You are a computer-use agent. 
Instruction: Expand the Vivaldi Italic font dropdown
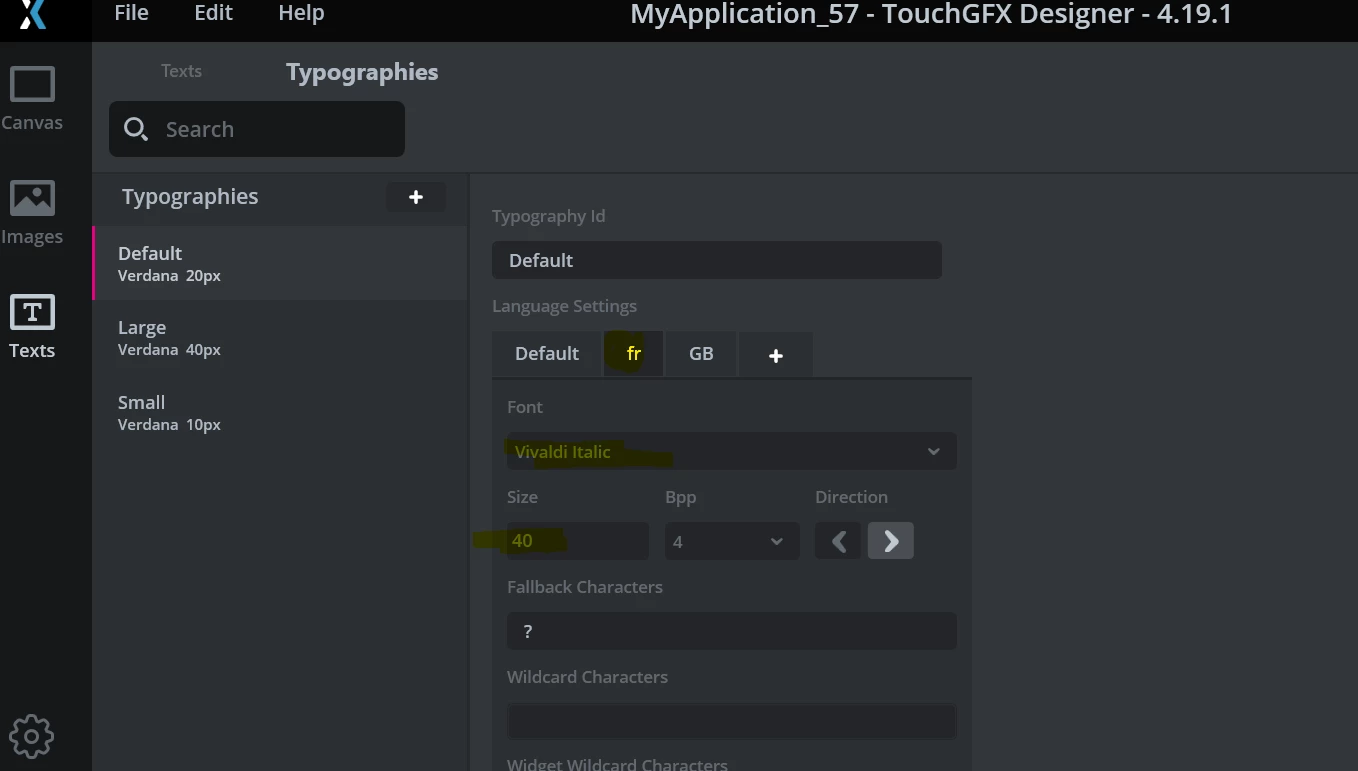732,451
